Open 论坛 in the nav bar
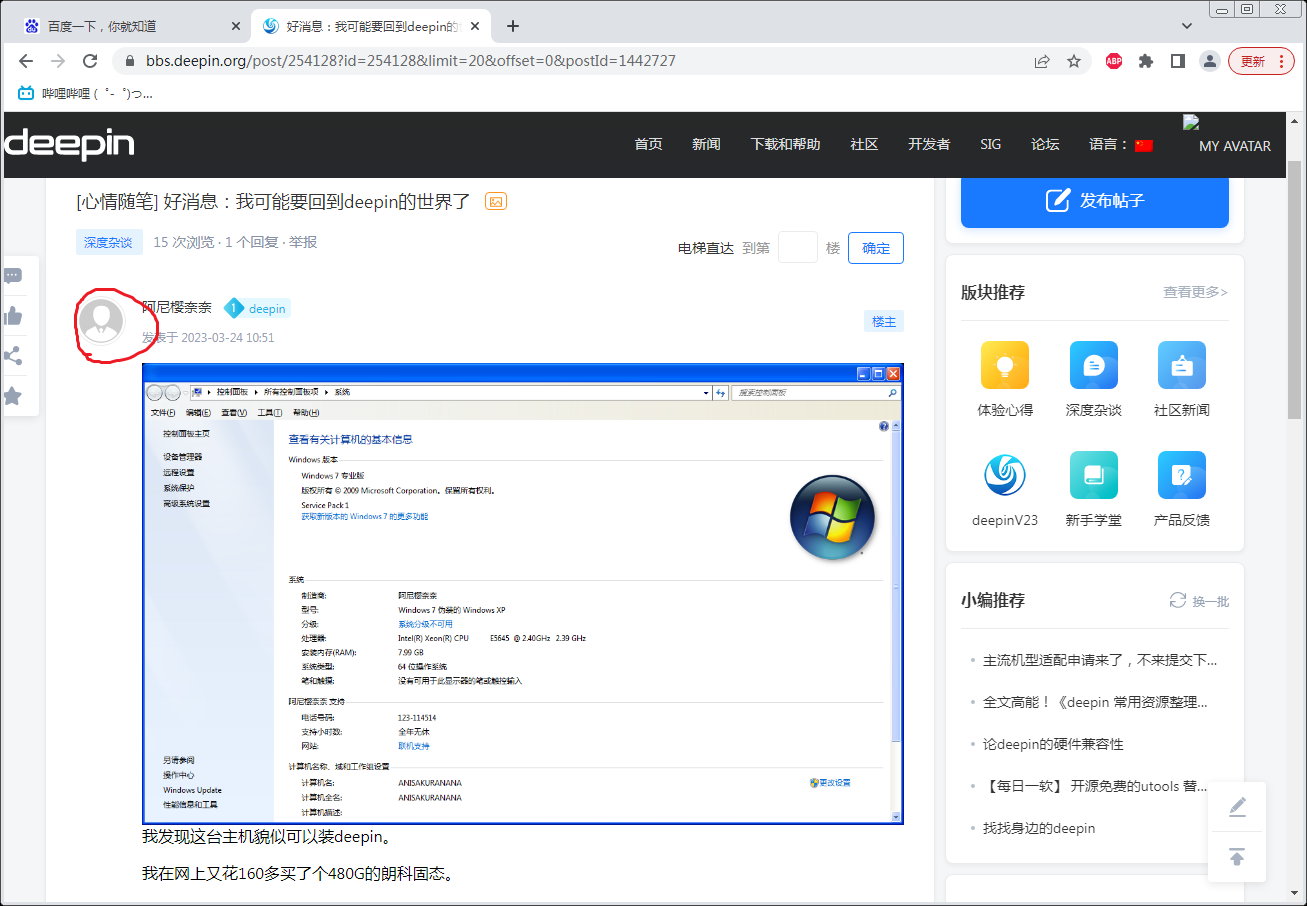This screenshot has height=906, width=1307. [1045, 145]
